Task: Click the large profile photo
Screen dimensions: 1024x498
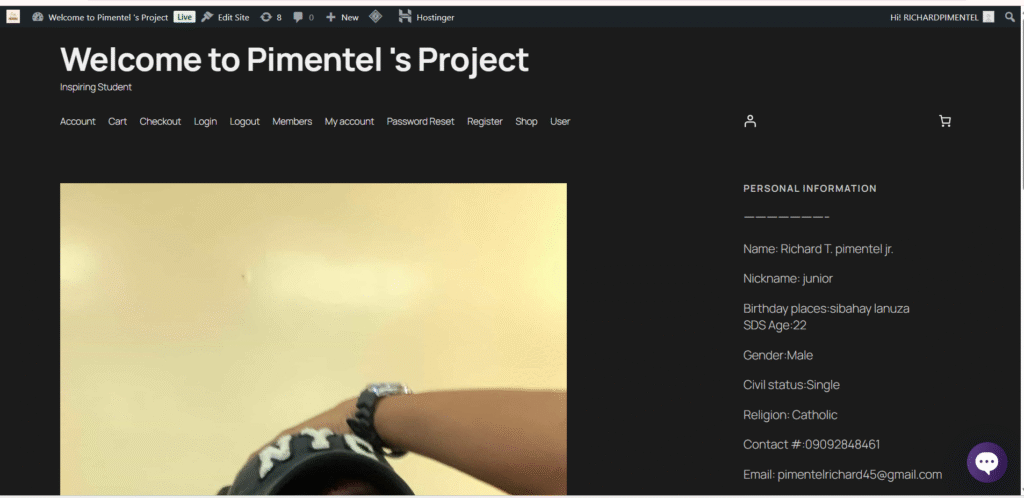Action: pyautogui.click(x=313, y=338)
